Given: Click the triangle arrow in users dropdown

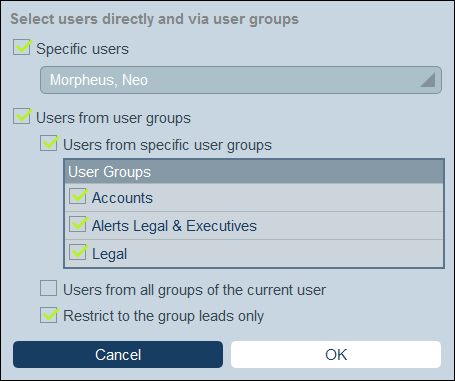Looking at the screenshot, I should click(428, 80).
